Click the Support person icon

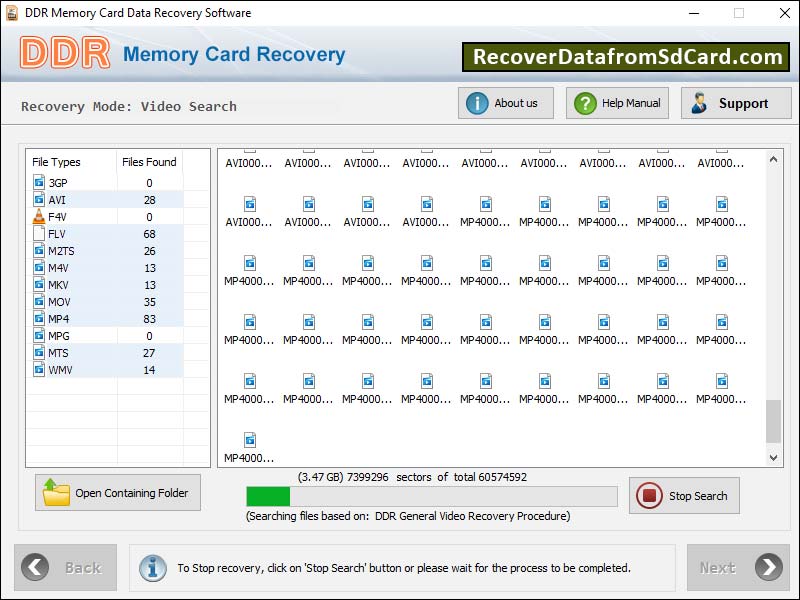[699, 103]
